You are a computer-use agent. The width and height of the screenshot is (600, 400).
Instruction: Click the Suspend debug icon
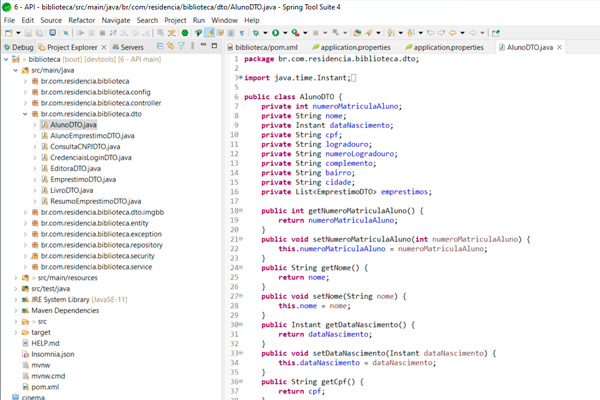pyautogui.click(x=91, y=33)
